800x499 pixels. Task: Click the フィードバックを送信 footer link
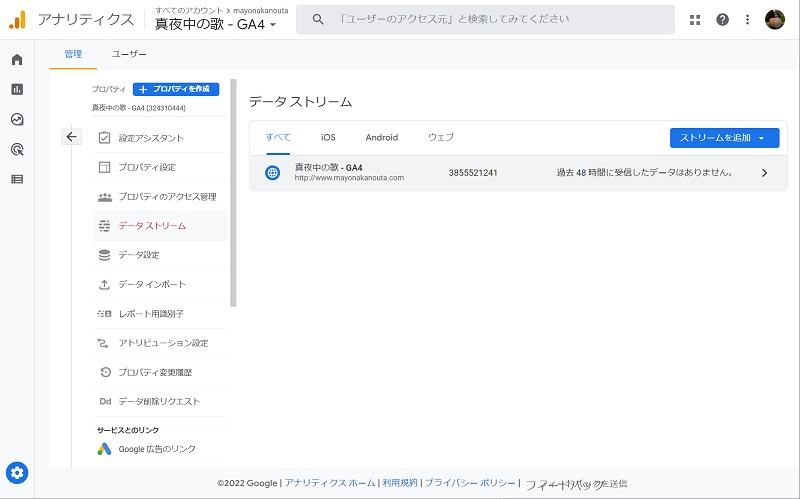(x=576, y=484)
